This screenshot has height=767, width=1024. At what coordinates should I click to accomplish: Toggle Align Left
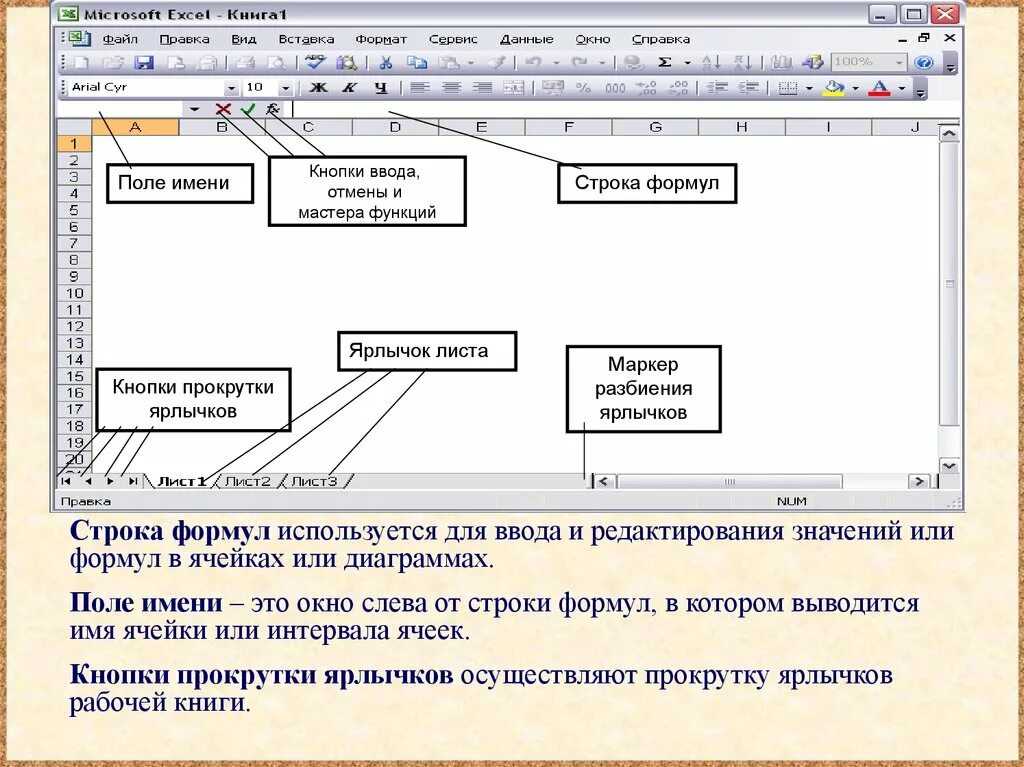[x=420, y=88]
